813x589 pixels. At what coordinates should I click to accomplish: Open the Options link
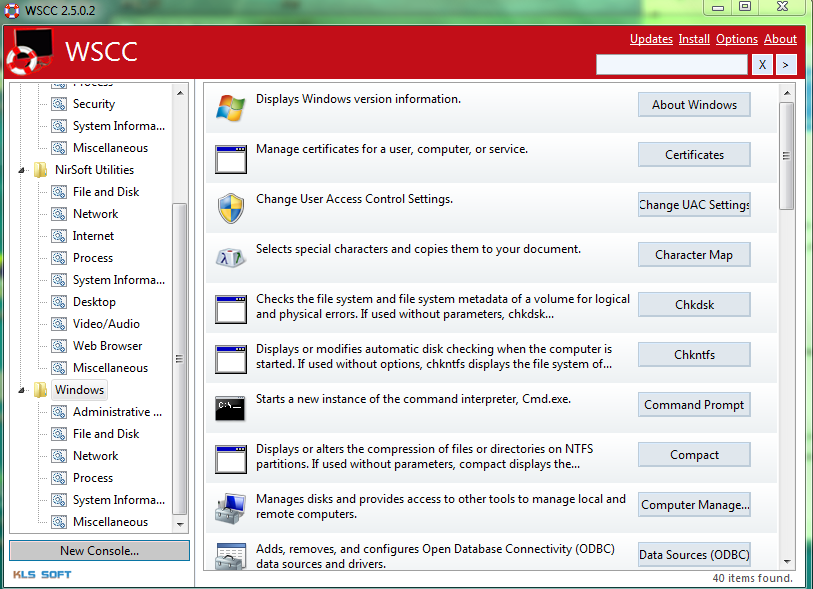point(737,39)
